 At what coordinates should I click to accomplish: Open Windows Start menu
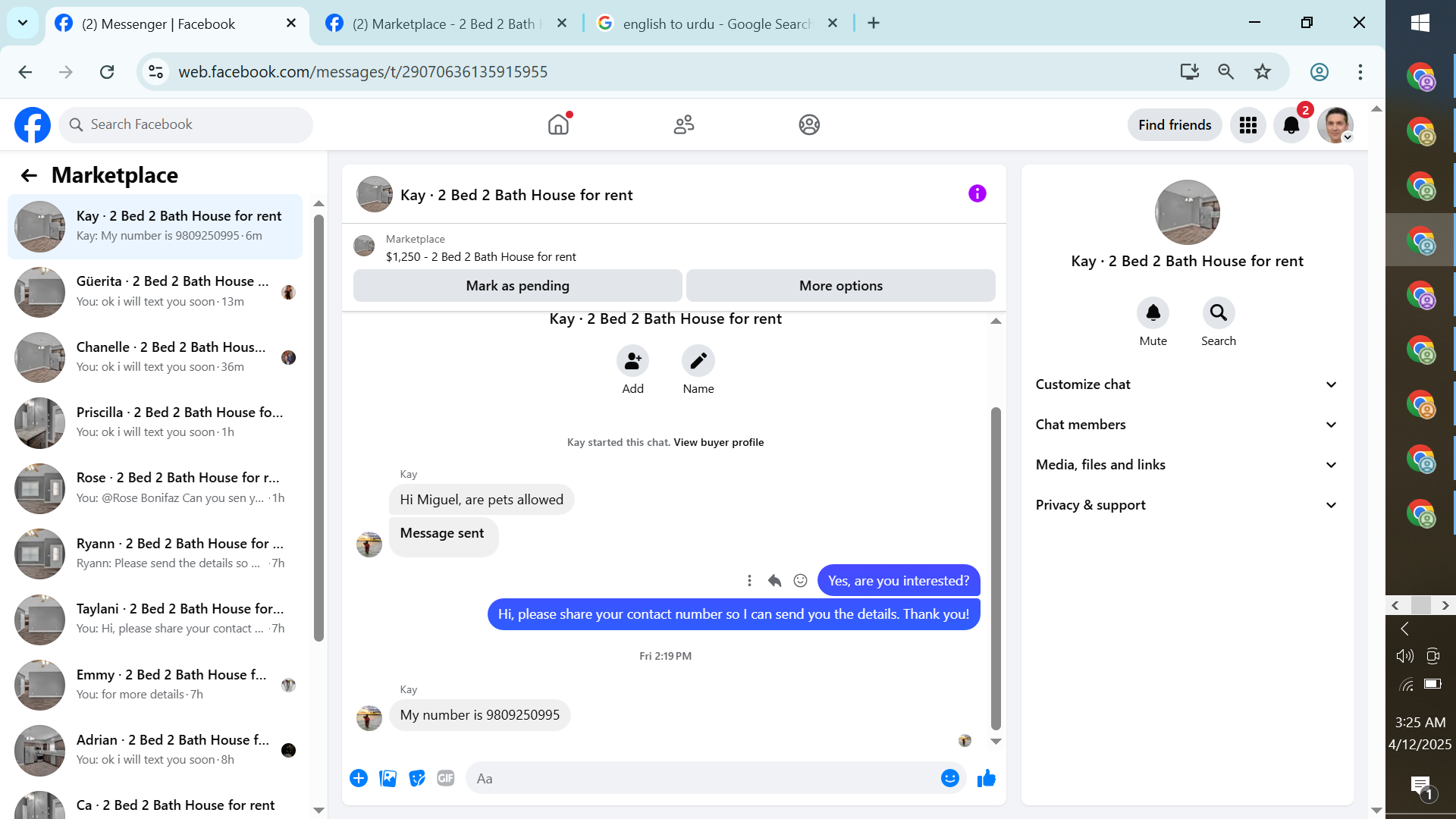click(x=1420, y=23)
